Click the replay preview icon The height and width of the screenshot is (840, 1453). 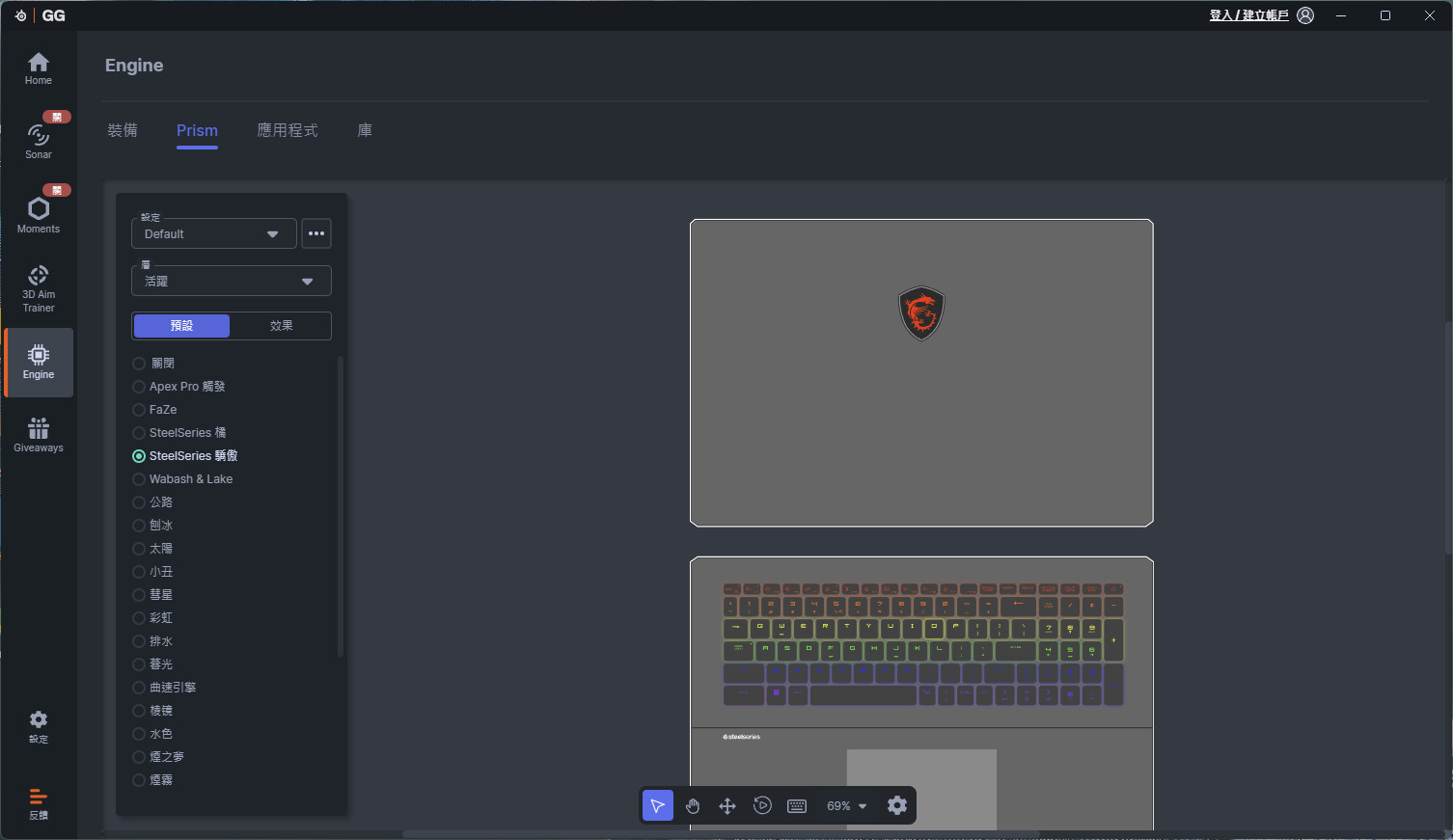(762, 805)
